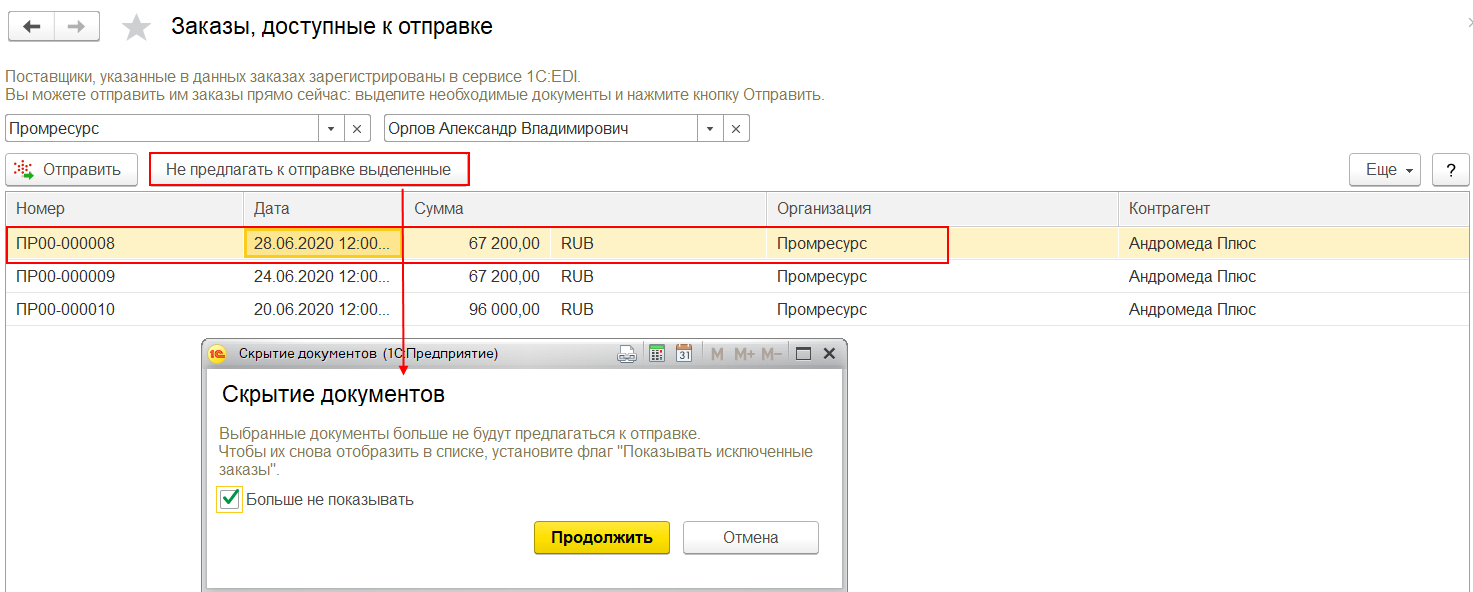
Task: Click the Отправить button
Action: pyautogui.click(x=70, y=170)
